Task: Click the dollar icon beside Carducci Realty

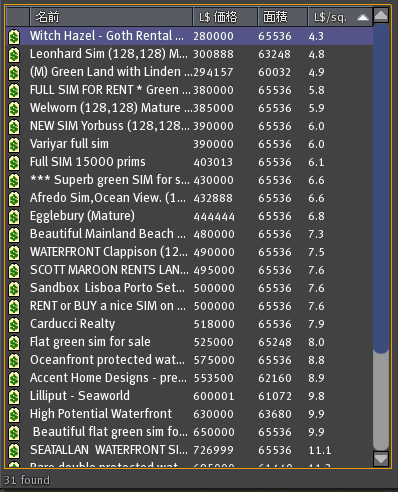Action: pos(14,324)
